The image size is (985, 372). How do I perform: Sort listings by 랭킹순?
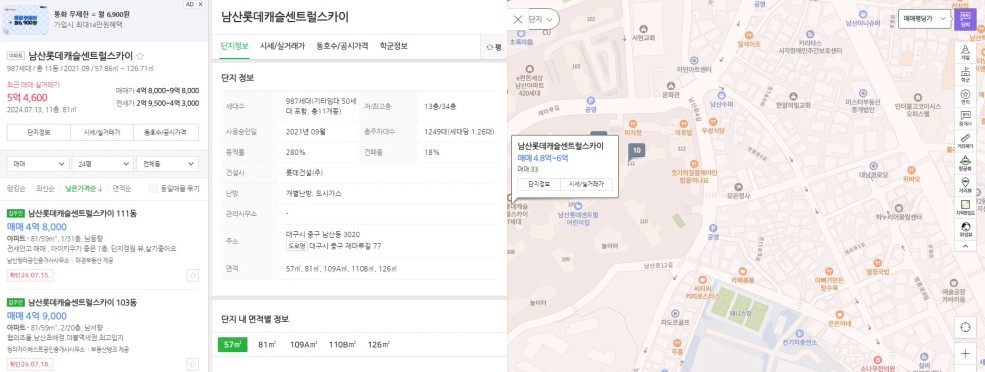[x=16, y=189]
